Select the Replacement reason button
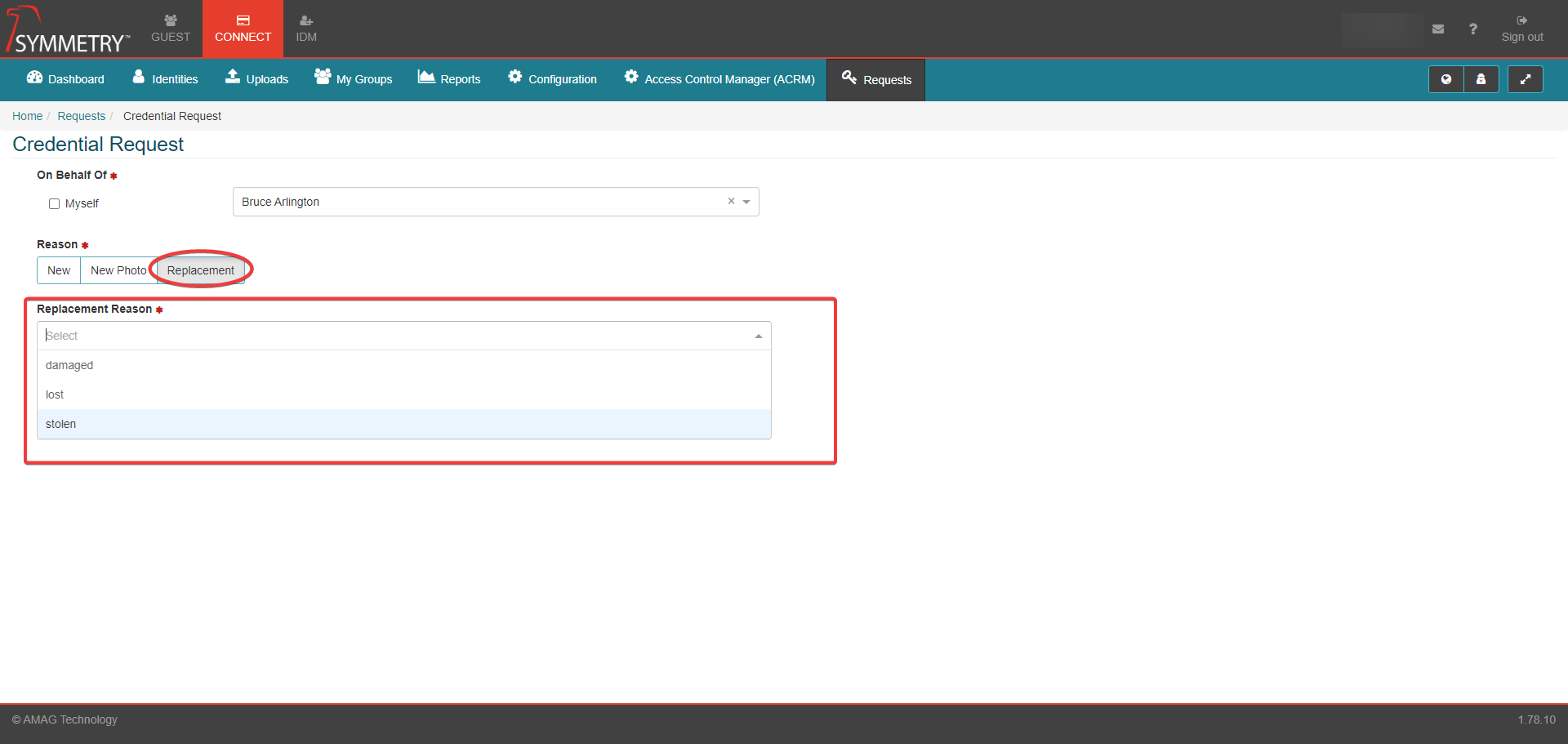Viewport: 1568px width, 744px height. pyautogui.click(x=200, y=270)
